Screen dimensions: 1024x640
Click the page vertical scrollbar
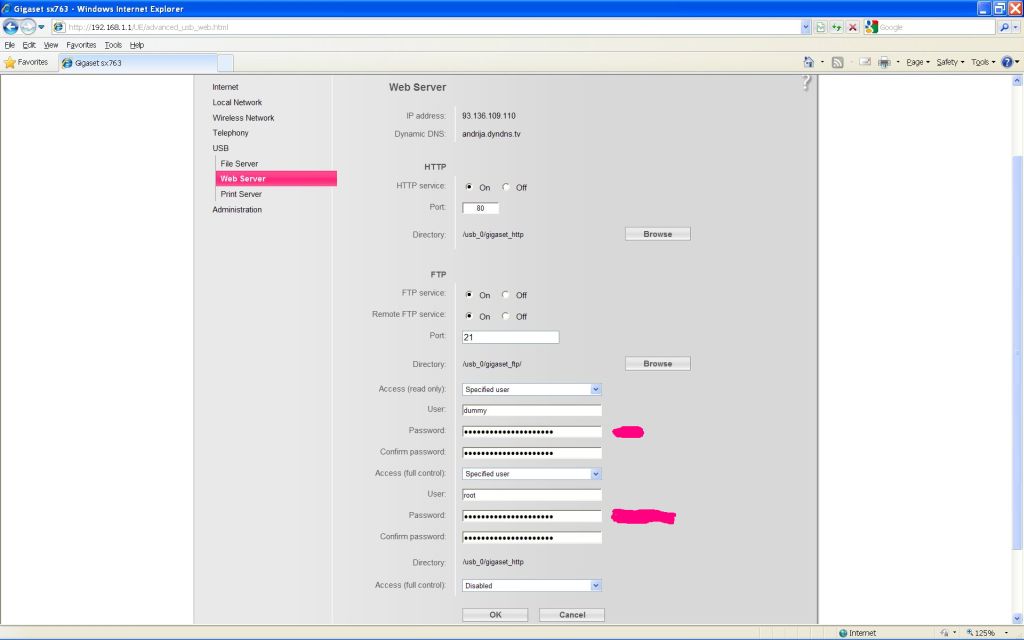[1017, 353]
